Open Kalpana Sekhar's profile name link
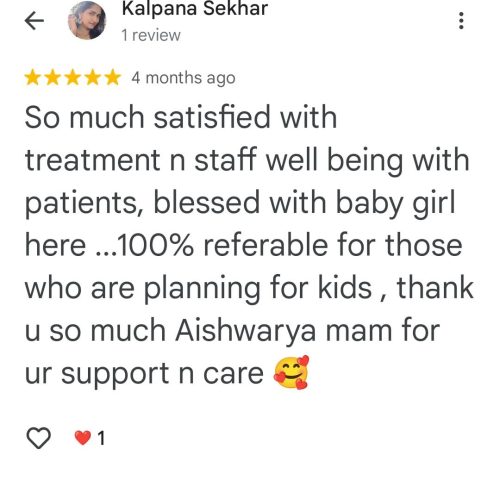500x500 pixels. 195,9
